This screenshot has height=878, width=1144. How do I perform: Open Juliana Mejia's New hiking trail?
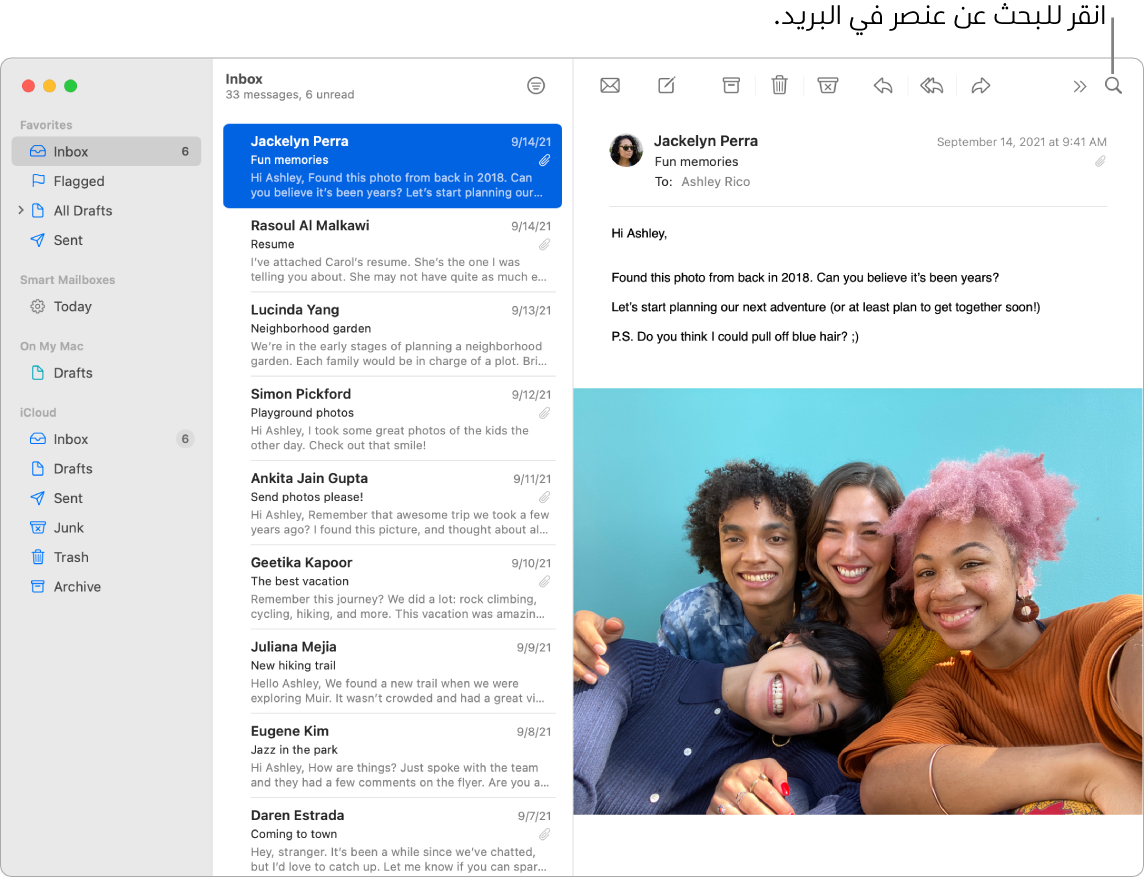393,671
